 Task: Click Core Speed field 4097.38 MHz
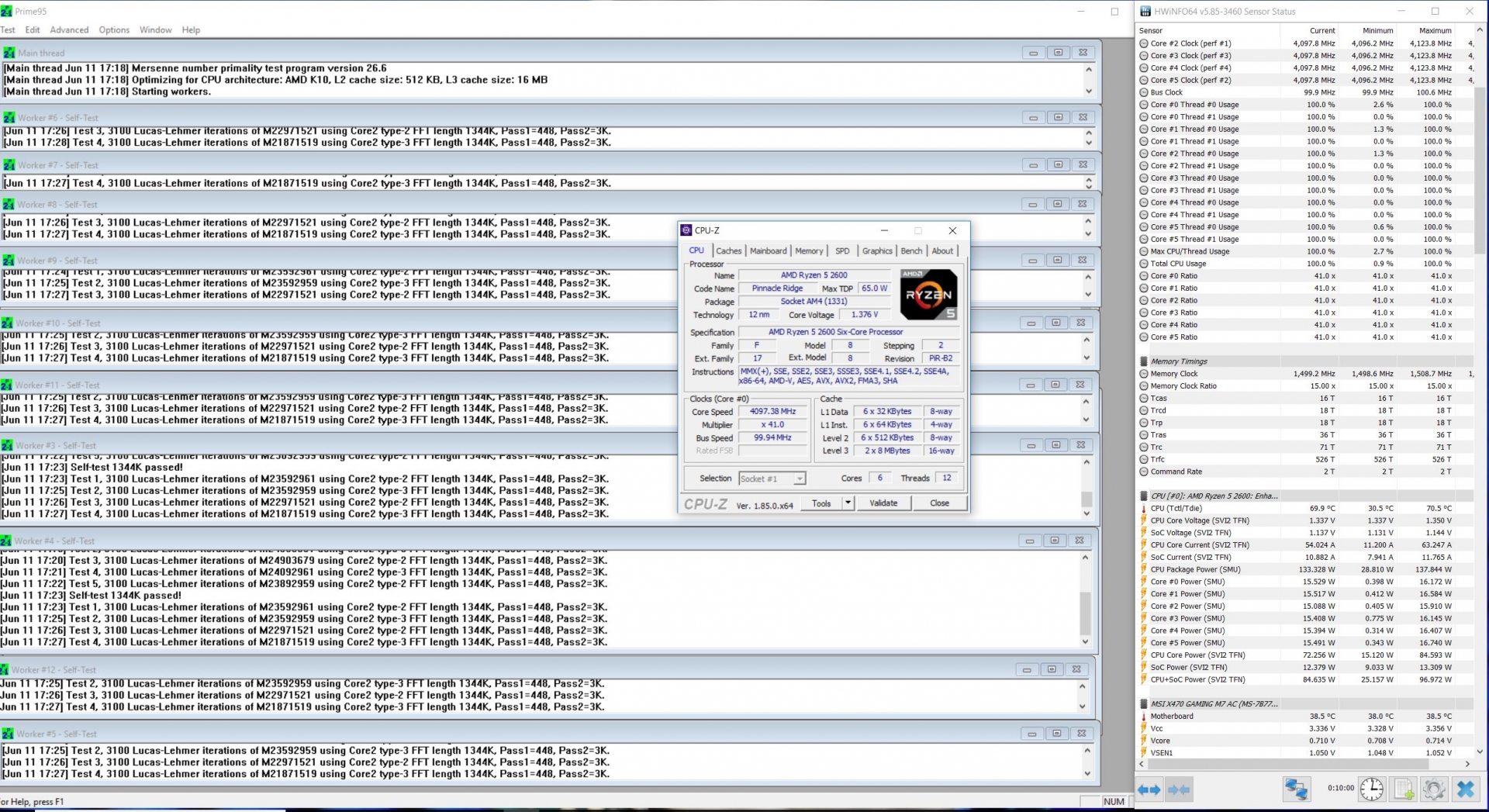point(772,412)
